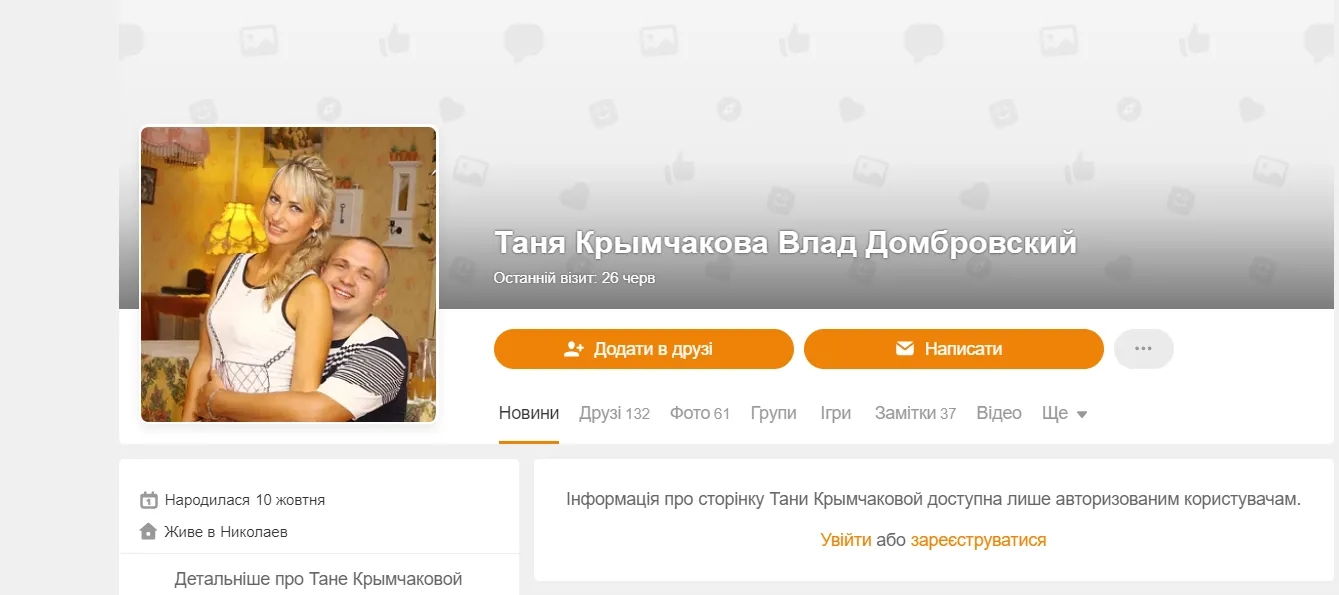
Task: Follow the зареєструватися registration link
Action: (x=978, y=540)
